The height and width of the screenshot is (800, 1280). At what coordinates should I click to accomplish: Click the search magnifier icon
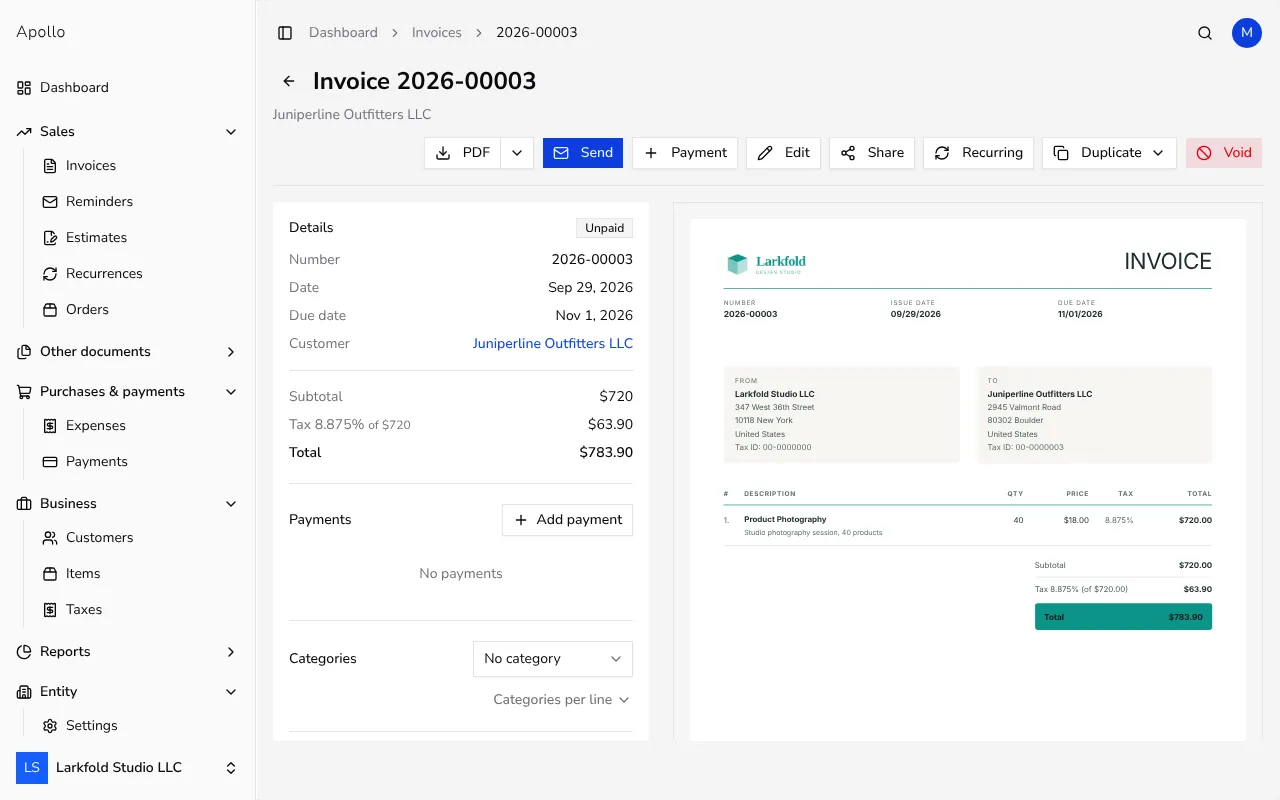pos(1205,33)
